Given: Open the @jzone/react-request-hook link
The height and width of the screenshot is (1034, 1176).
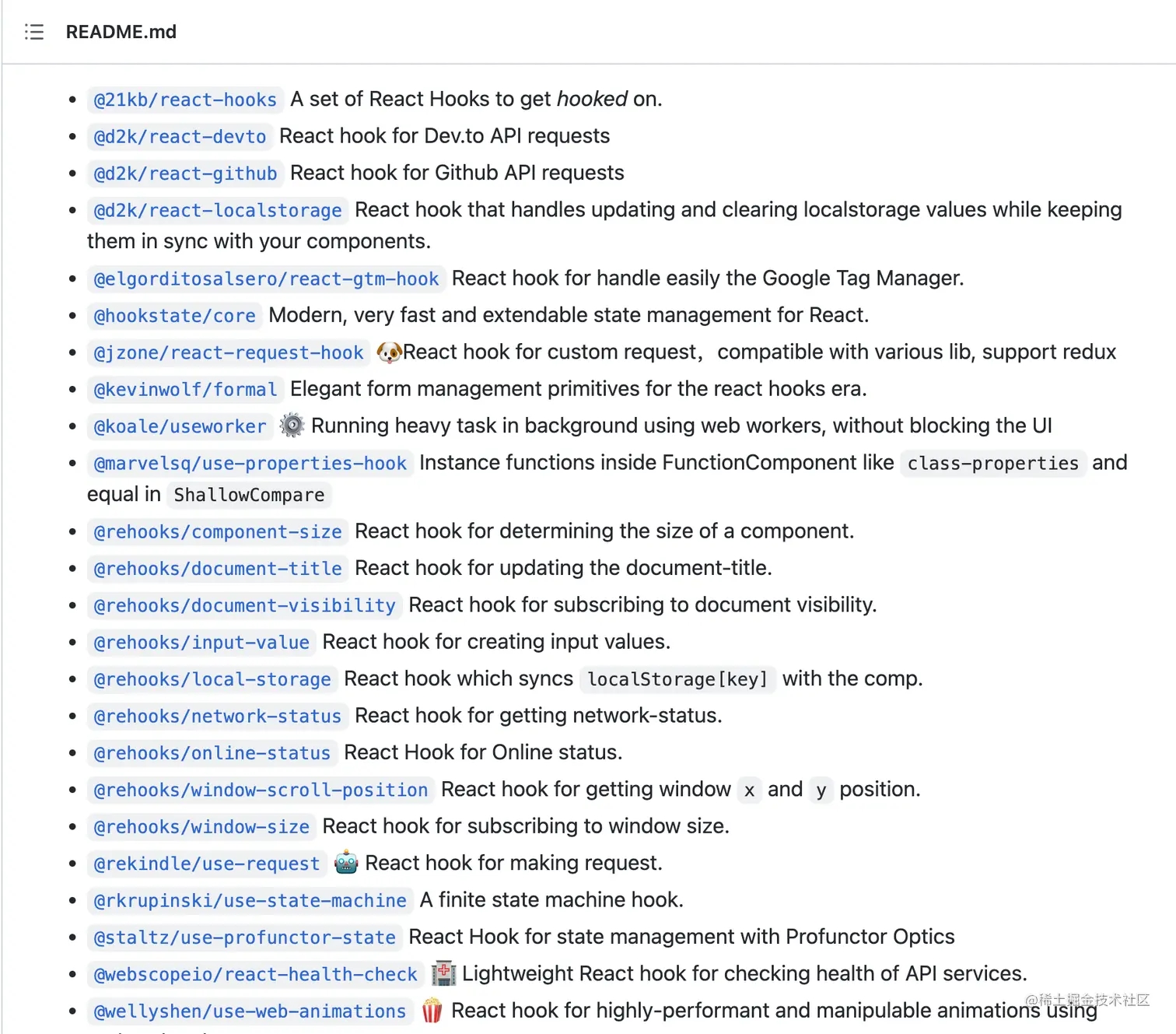Looking at the screenshot, I should click(x=227, y=352).
